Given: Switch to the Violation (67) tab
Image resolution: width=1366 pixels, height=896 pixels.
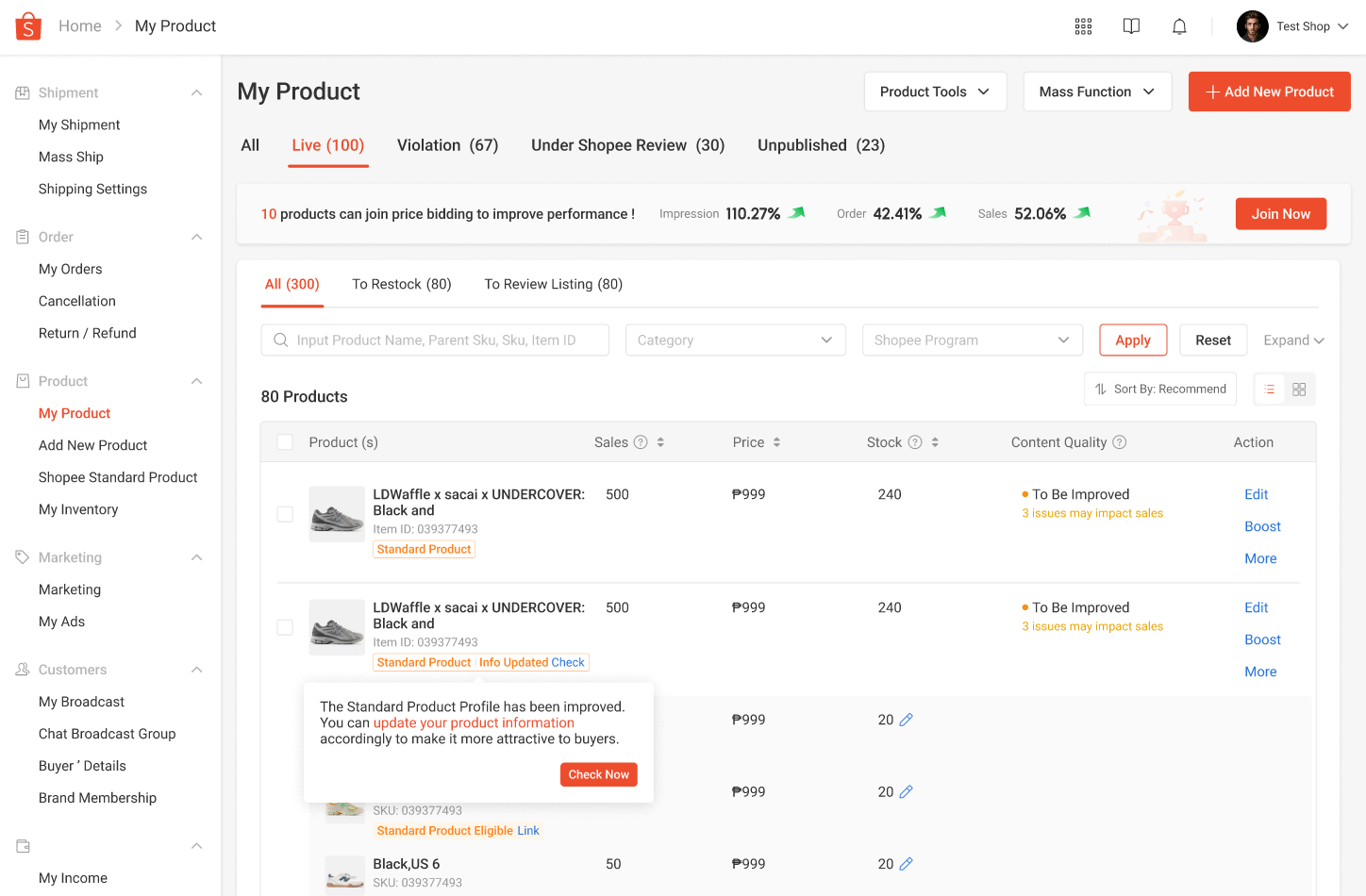Looking at the screenshot, I should tap(447, 145).
